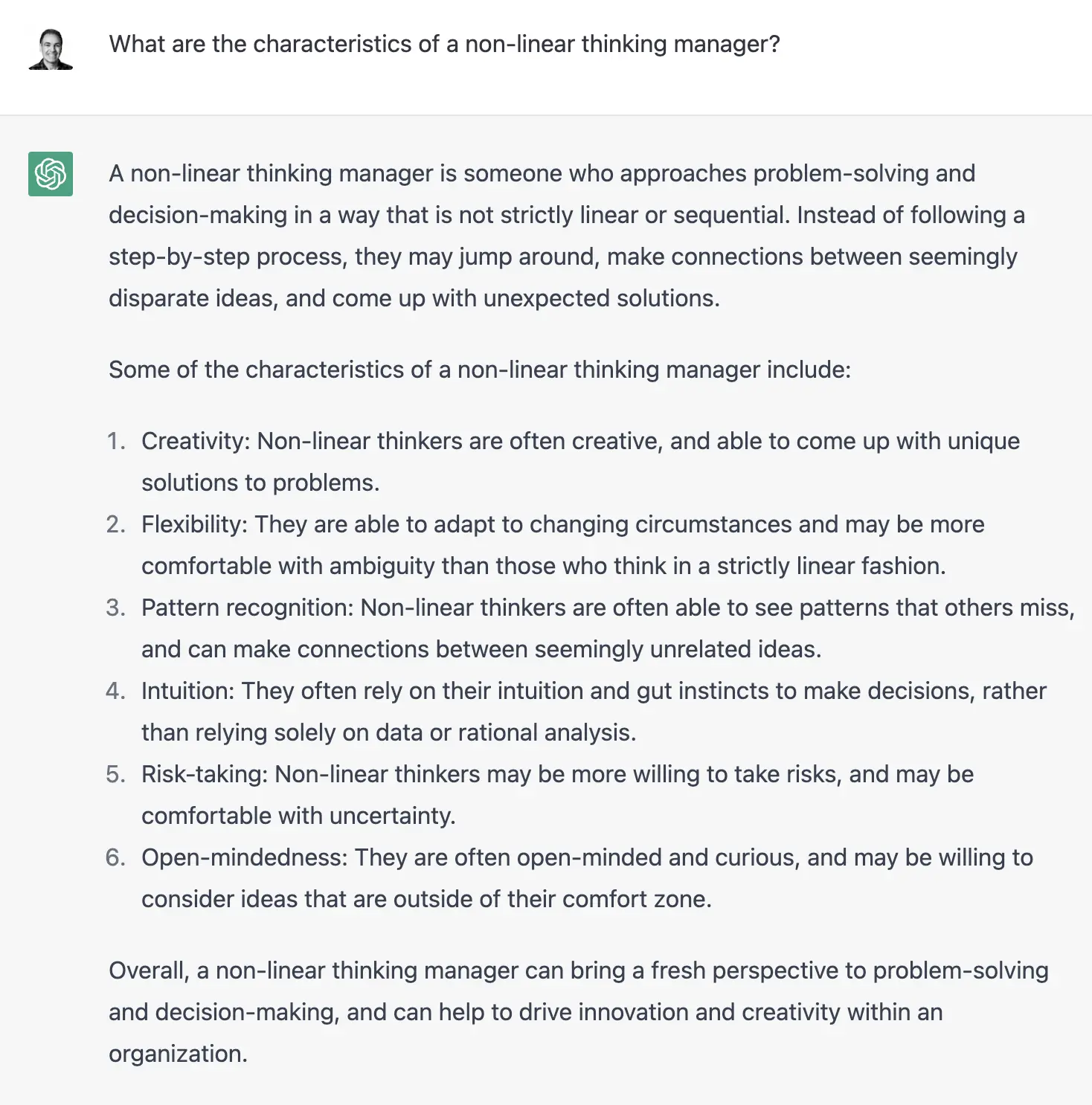Click the list number 3 marker
Viewport: 1092px width, 1105px height.
coord(116,608)
